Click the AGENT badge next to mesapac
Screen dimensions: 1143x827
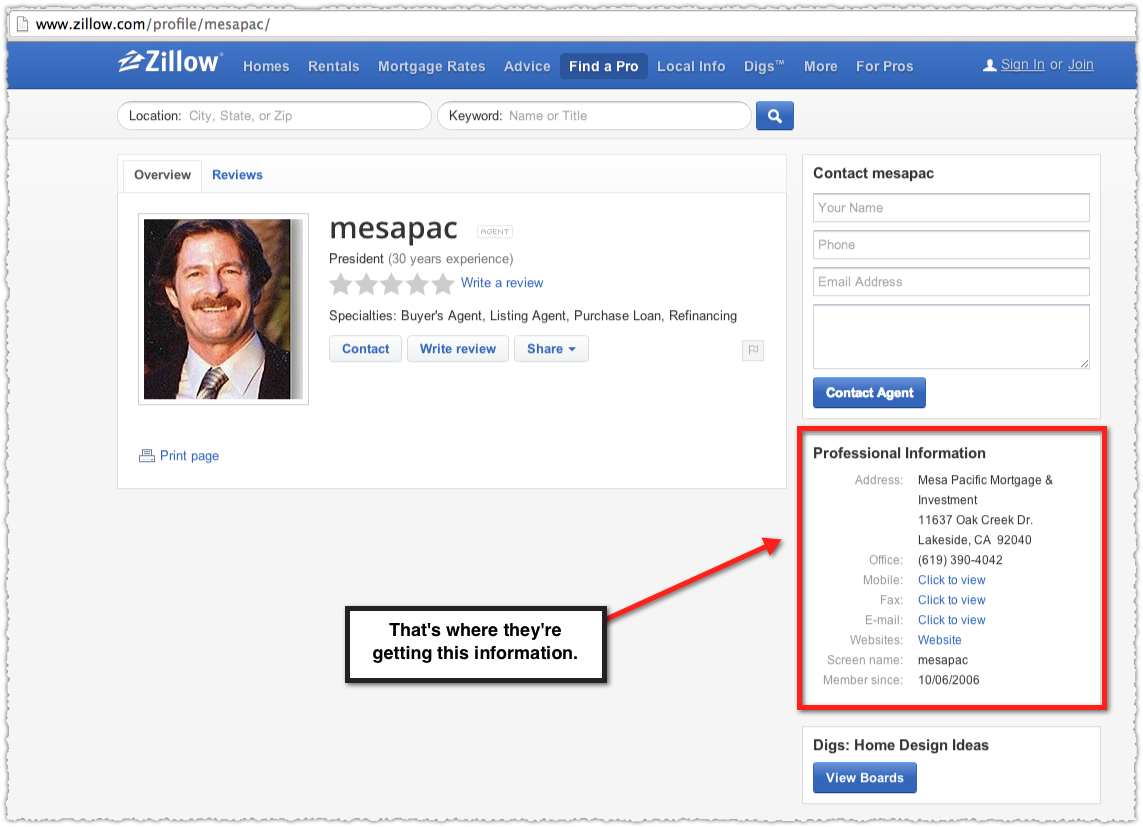(x=495, y=232)
